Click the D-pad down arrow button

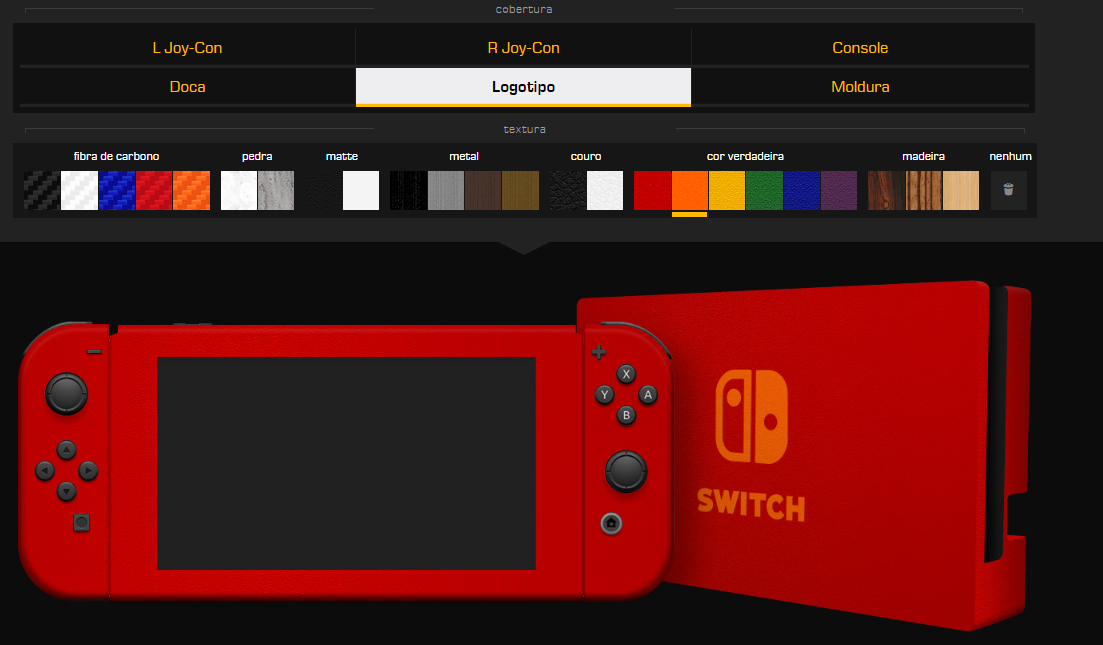66,490
